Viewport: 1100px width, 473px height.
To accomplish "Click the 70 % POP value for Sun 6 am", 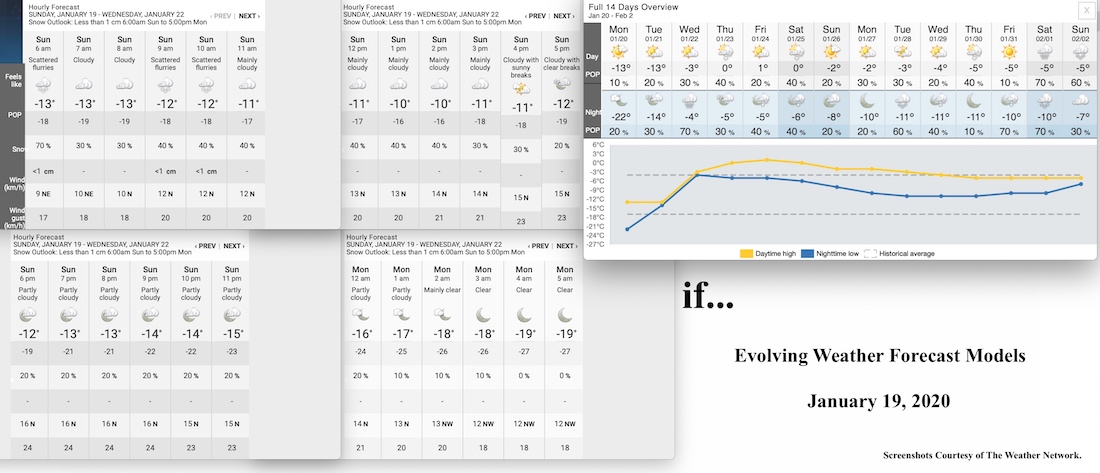I will [x=43, y=145].
